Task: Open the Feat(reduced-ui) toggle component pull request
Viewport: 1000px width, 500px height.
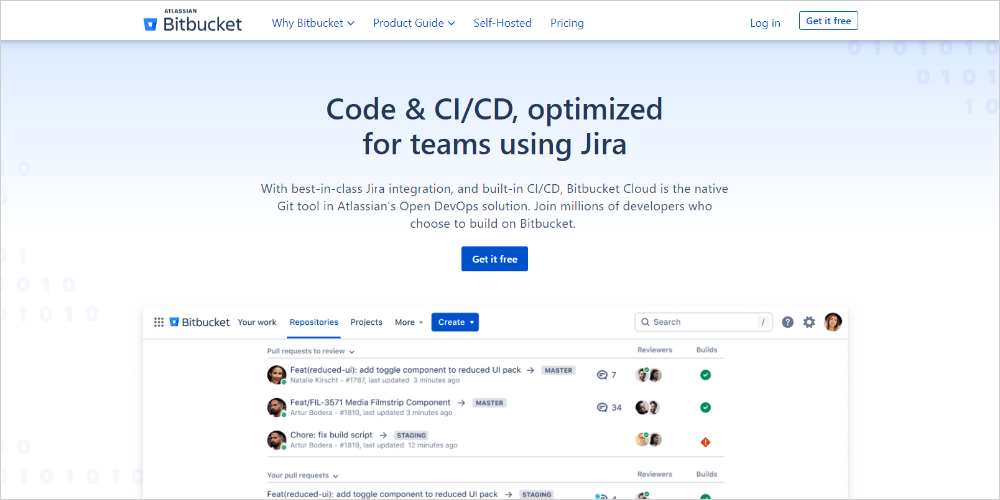Action: click(x=406, y=370)
